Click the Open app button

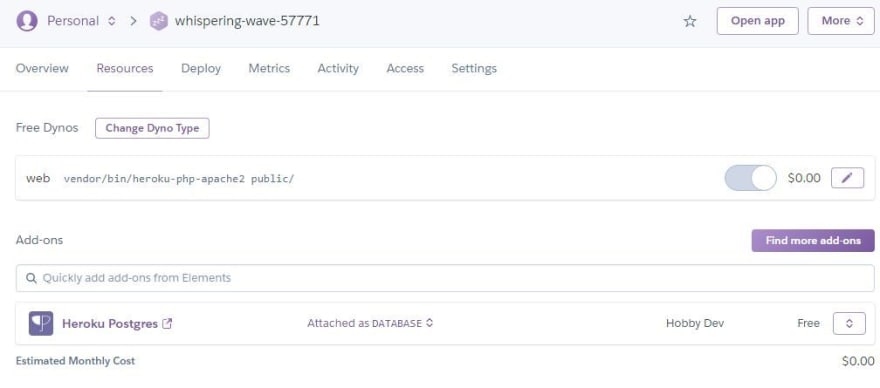758,21
